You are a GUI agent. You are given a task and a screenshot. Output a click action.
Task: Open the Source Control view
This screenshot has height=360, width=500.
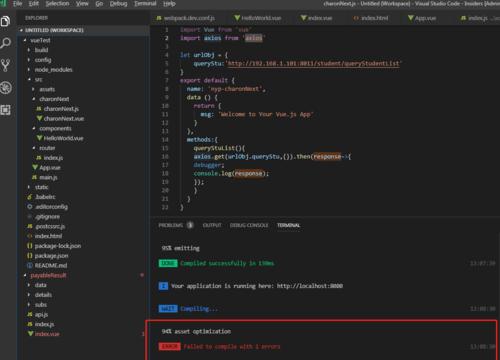pos(6,65)
